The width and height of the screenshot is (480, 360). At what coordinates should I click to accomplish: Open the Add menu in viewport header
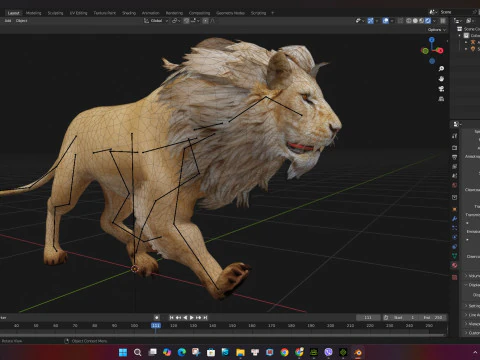pyautogui.click(x=8, y=21)
